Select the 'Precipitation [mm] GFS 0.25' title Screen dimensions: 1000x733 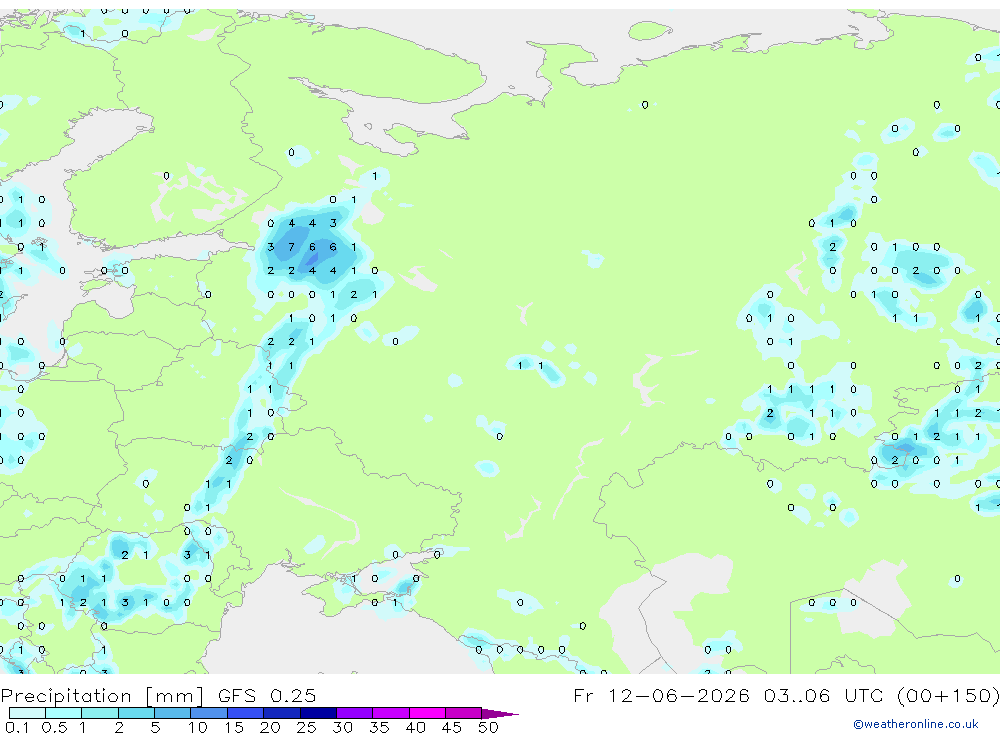click(158, 695)
